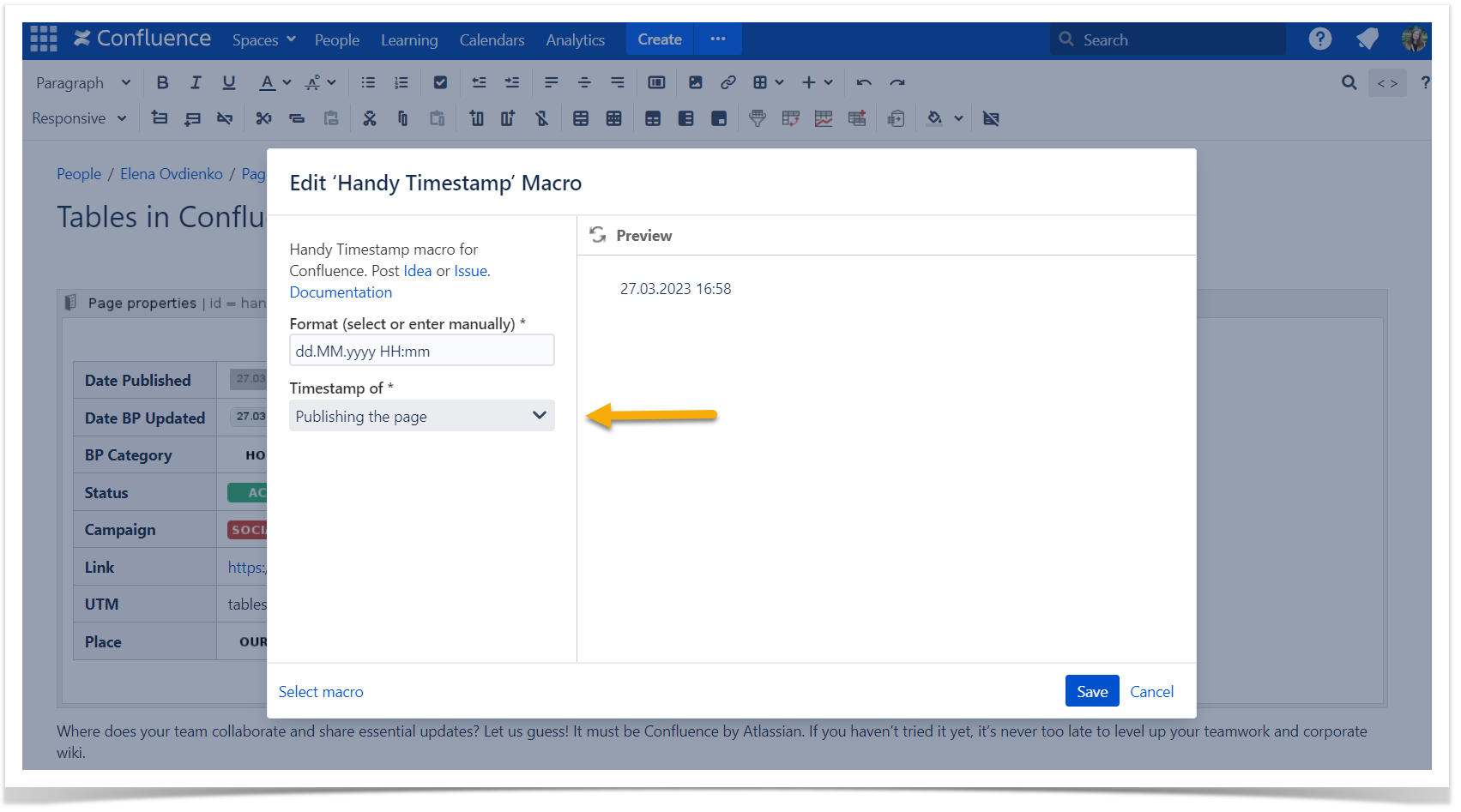Outdent the current line
This screenshot has width=1461, height=812.
(x=479, y=82)
